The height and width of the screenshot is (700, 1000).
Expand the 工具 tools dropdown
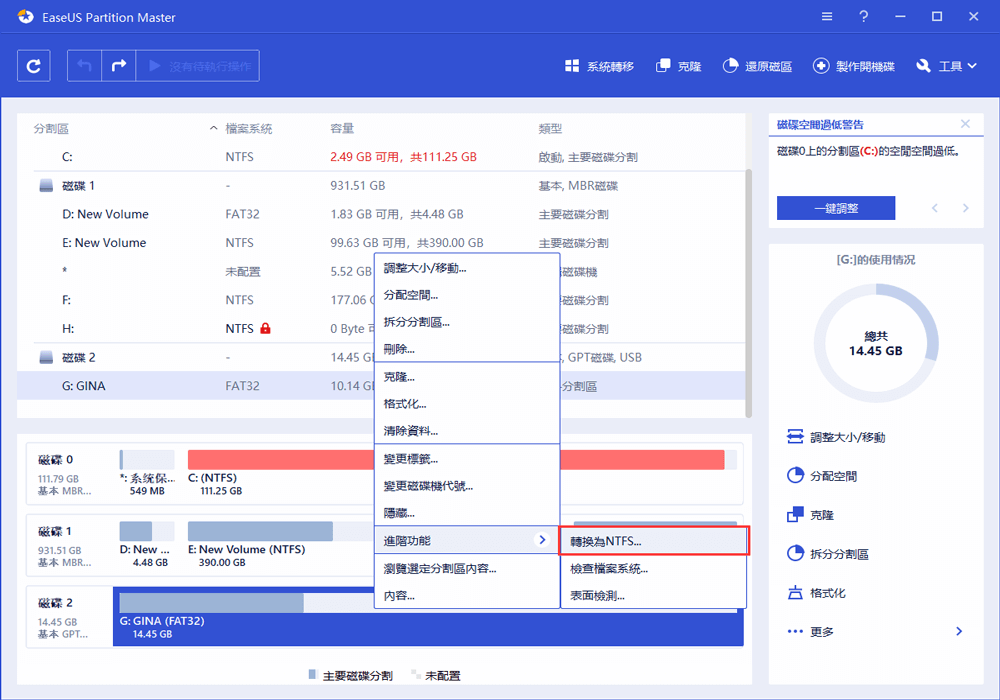pyautogui.click(x=946, y=66)
